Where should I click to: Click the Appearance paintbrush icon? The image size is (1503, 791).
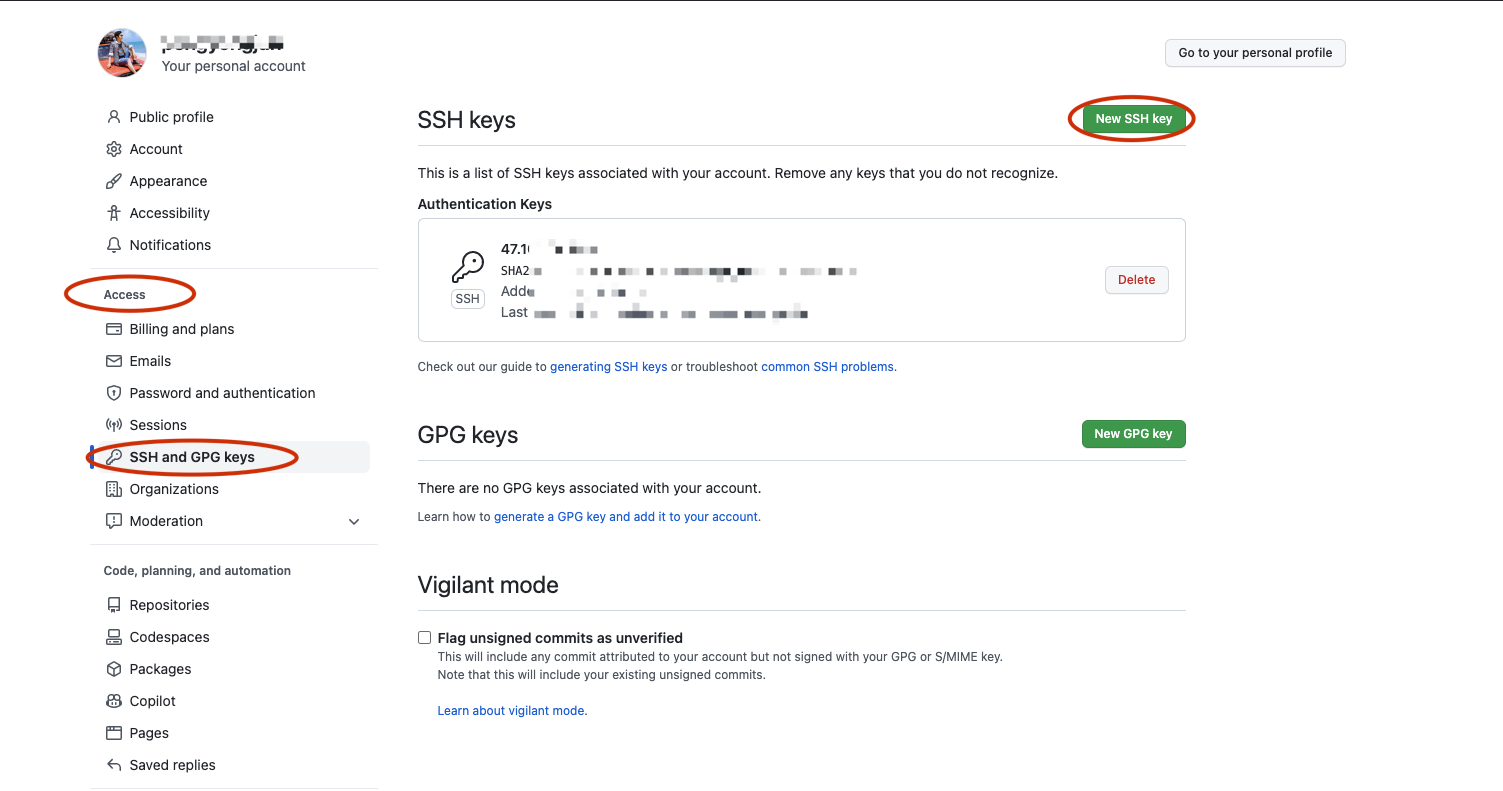pos(114,181)
